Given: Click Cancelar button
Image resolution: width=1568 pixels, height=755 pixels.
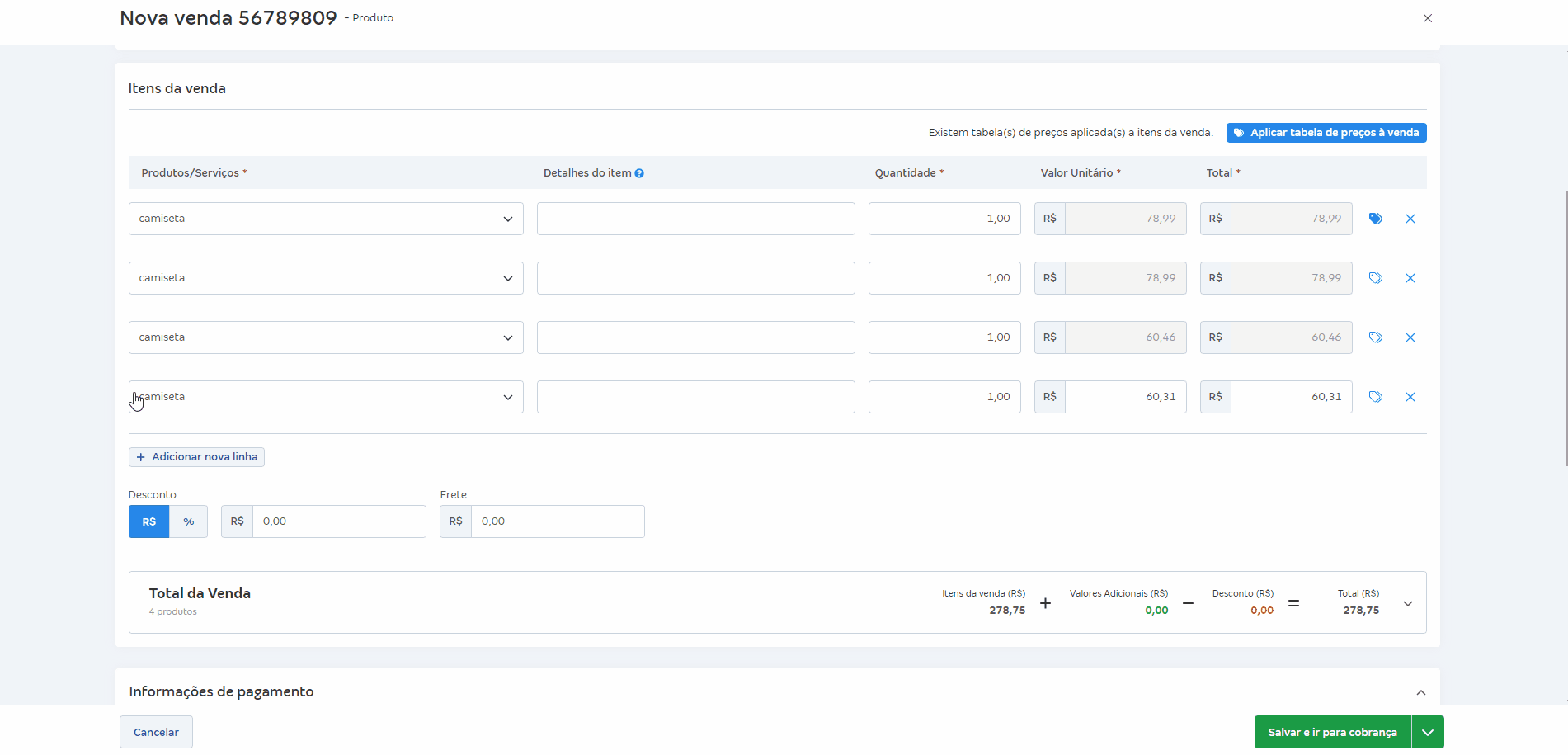Looking at the screenshot, I should (x=156, y=732).
